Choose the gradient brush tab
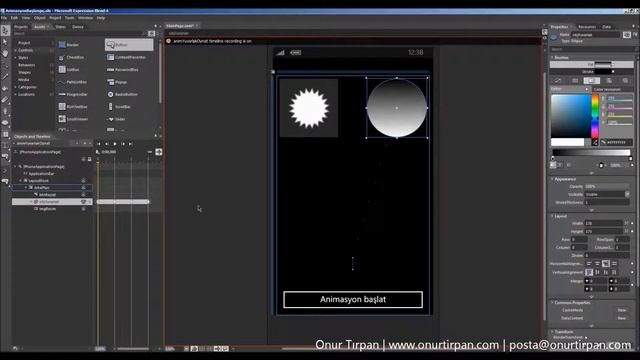Image resolution: width=640 pixels, height=360 pixels. click(x=591, y=80)
